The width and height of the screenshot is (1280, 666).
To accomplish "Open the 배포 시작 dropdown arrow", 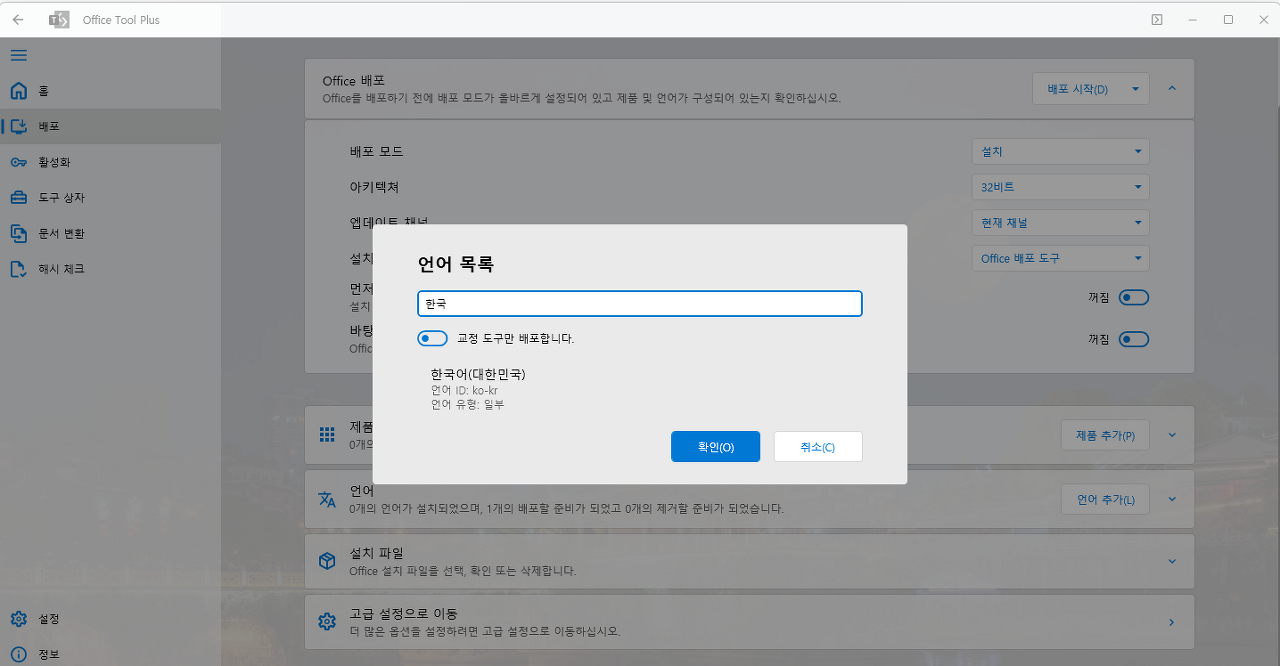I will point(1136,89).
